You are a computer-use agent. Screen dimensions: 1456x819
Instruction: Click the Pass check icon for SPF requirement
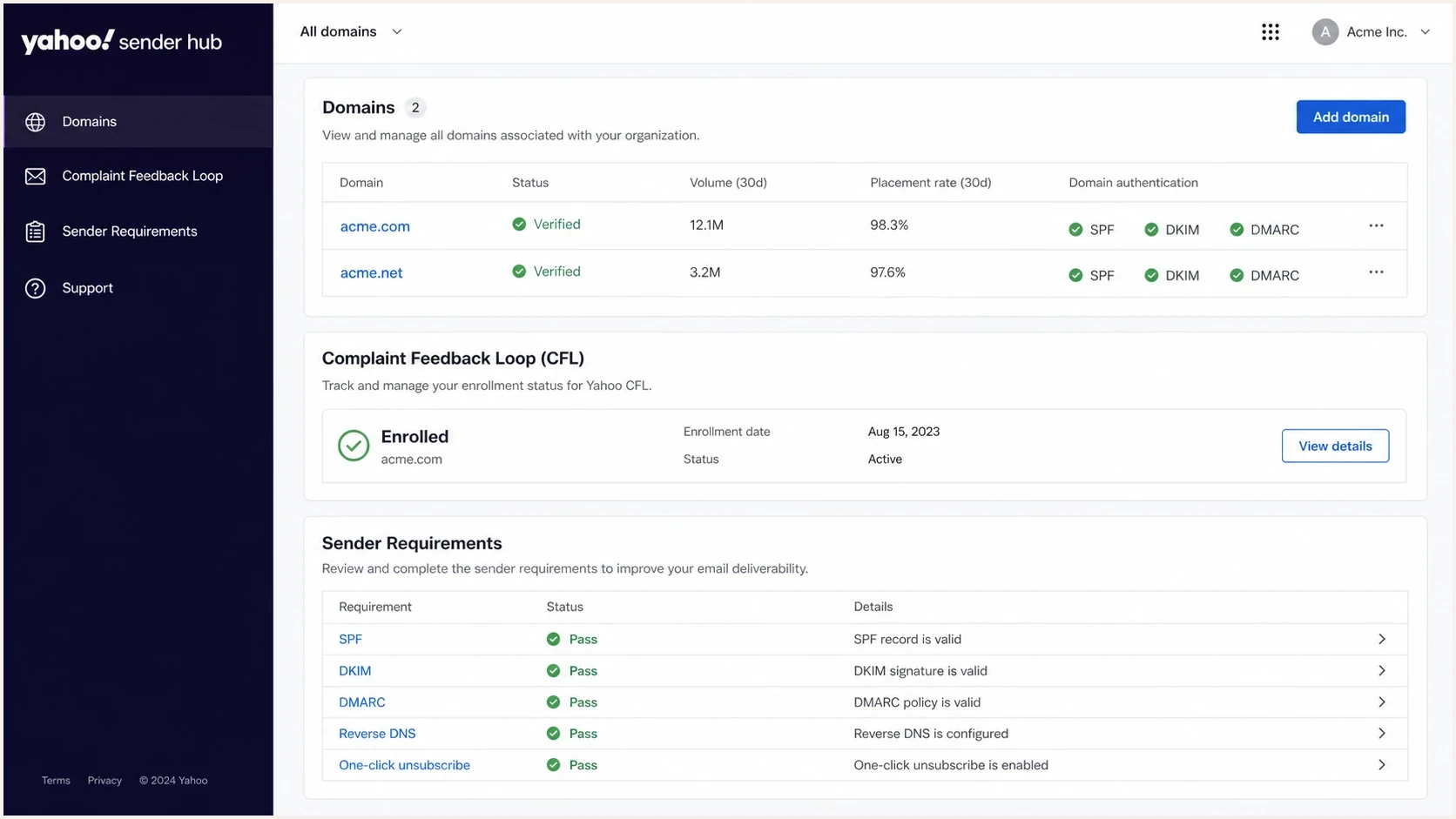click(553, 639)
